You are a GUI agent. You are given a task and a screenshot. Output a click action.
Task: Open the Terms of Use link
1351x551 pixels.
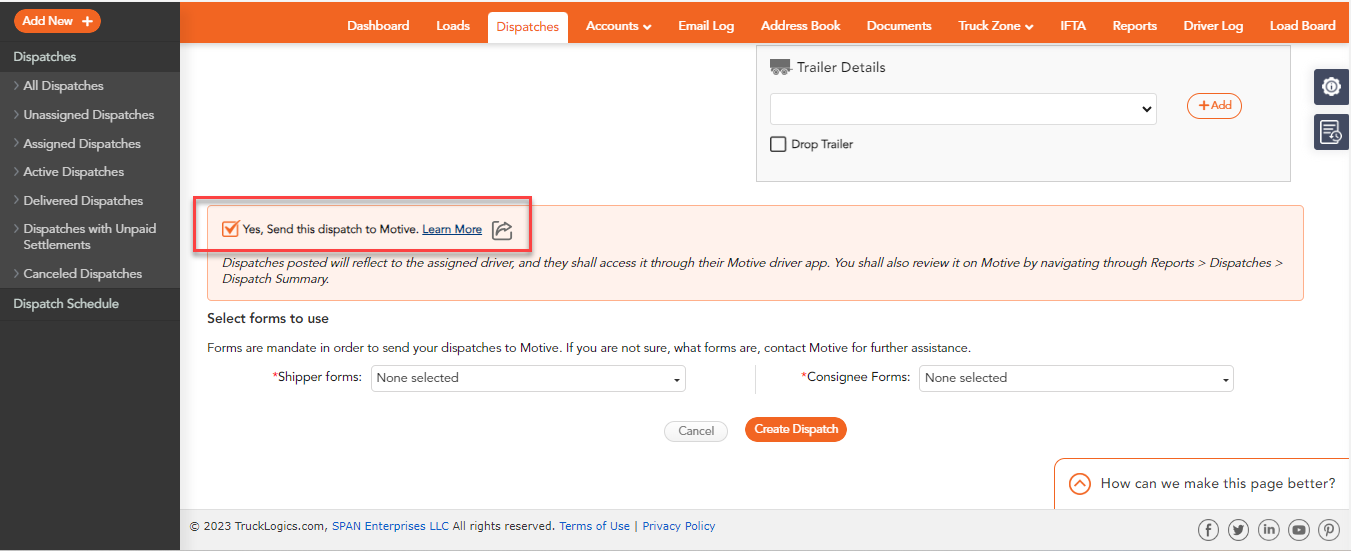[595, 526]
